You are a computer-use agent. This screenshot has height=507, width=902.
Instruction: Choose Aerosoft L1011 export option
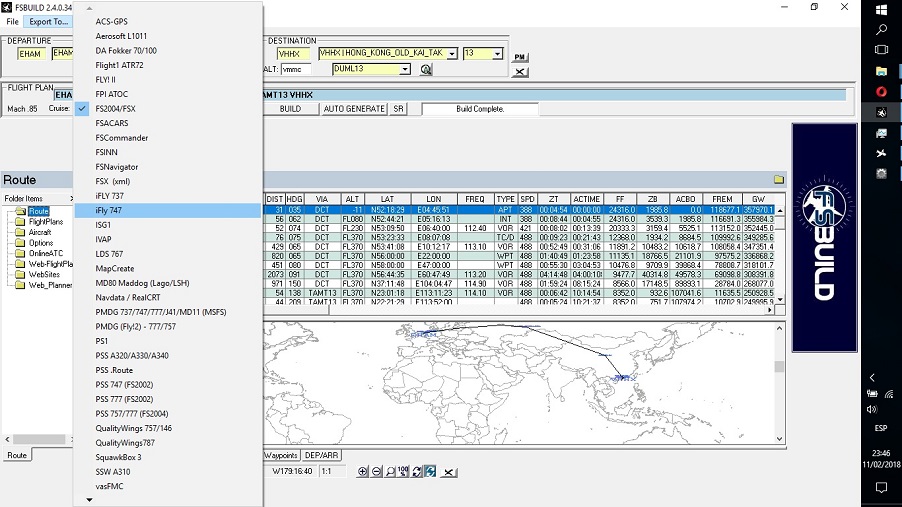pos(169,36)
